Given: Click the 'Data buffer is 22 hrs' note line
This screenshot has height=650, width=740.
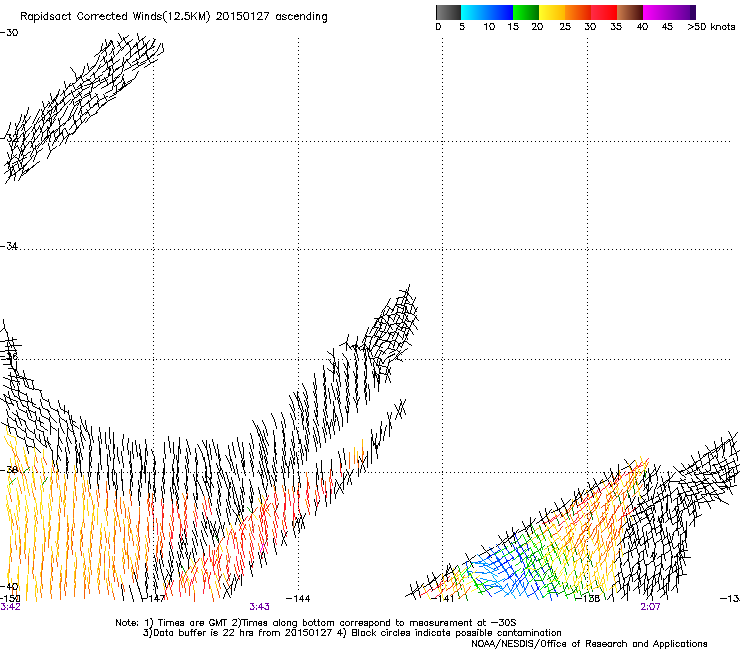Looking at the screenshot, I should [x=352, y=633].
